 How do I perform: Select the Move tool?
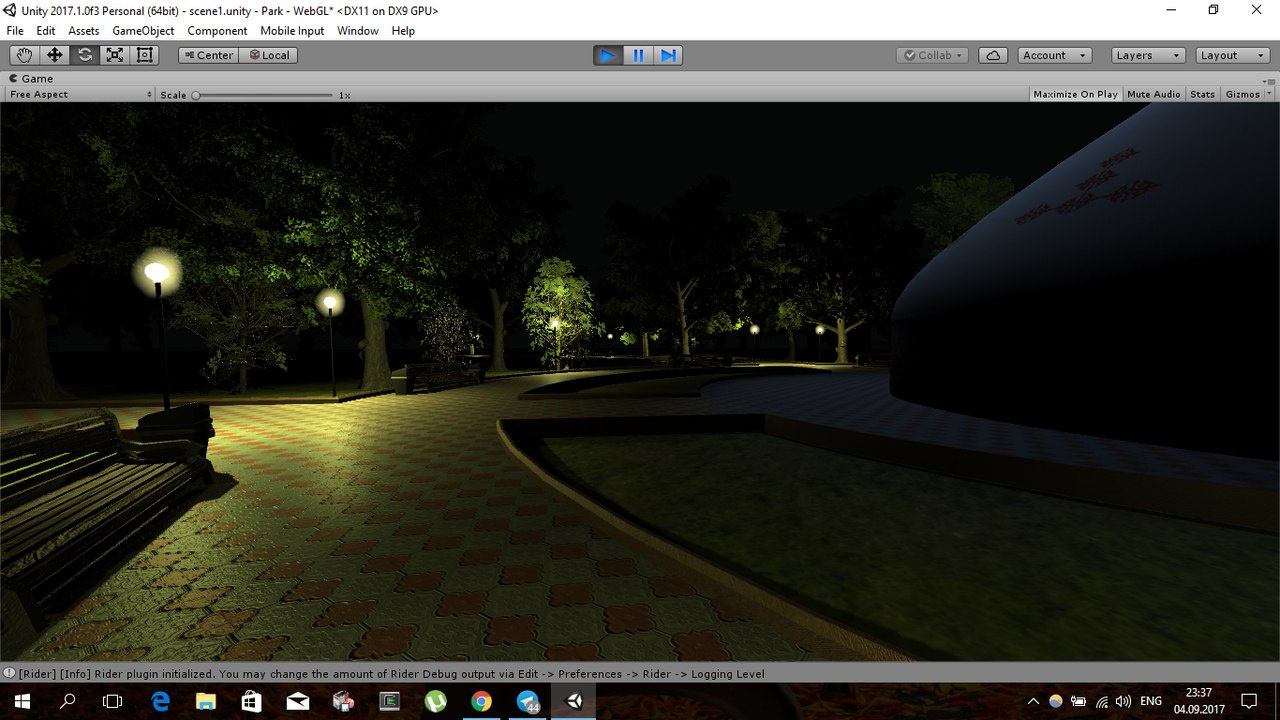click(x=54, y=55)
